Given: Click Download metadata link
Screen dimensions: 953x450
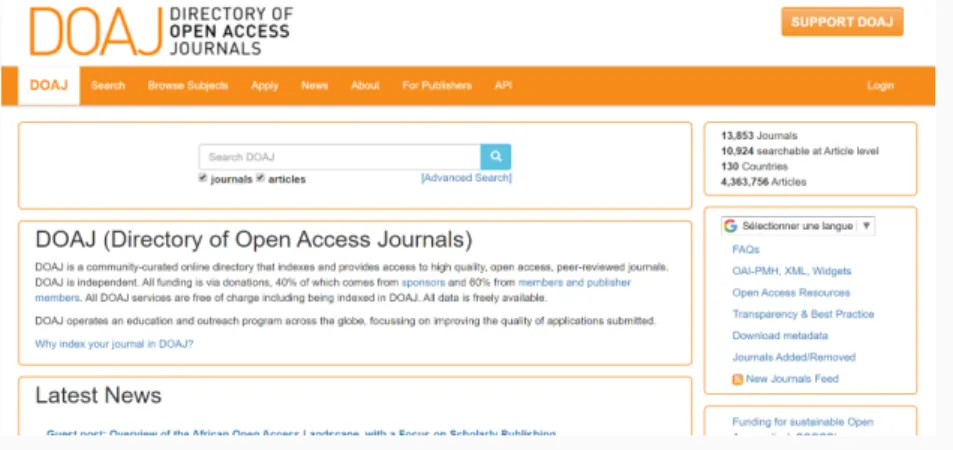Looking at the screenshot, I should pos(780,336).
